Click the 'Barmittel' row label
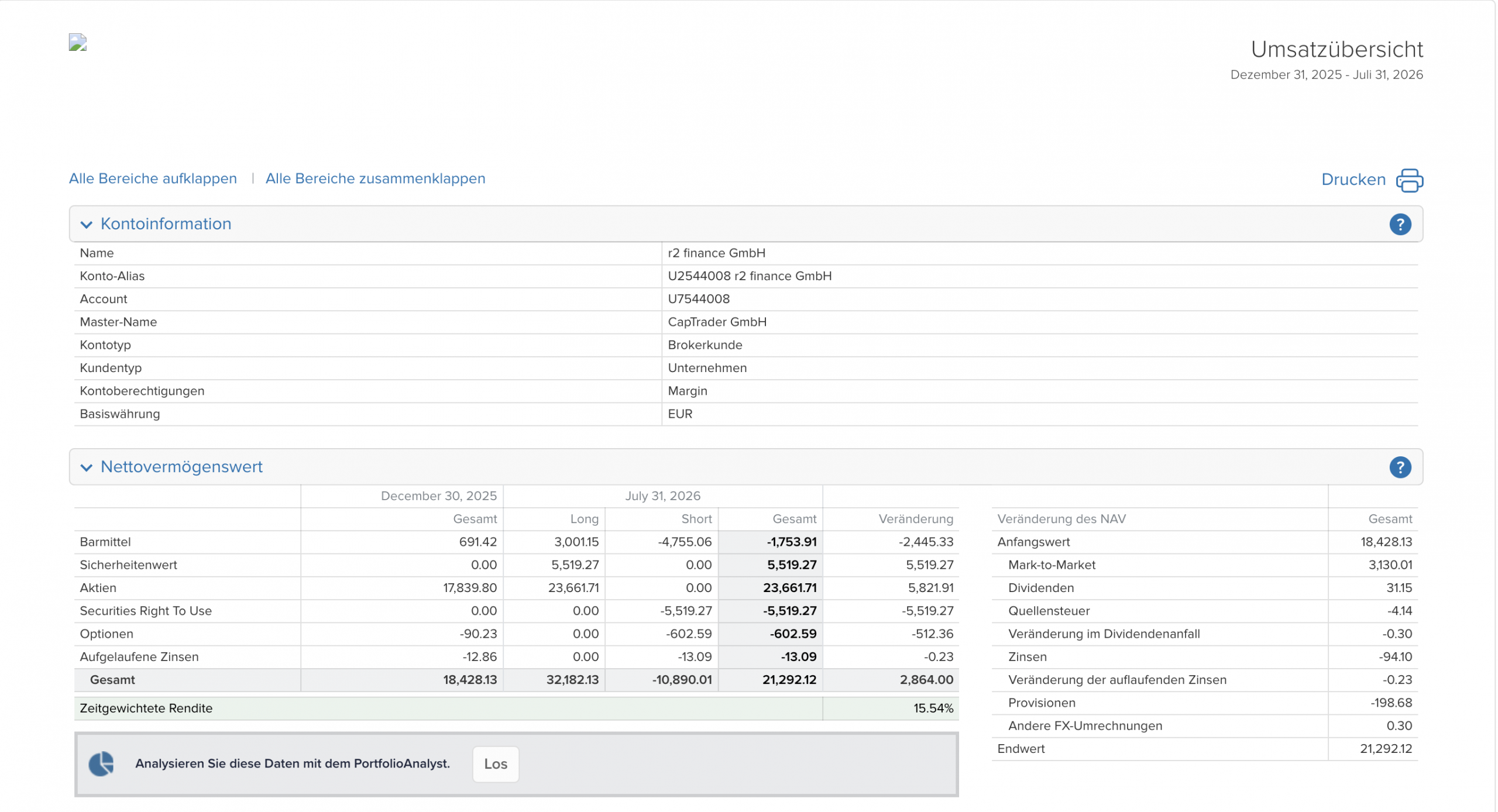Image resolution: width=1498 pixels, height=812 pixels. pyautogui.click(x=105, y=542)
